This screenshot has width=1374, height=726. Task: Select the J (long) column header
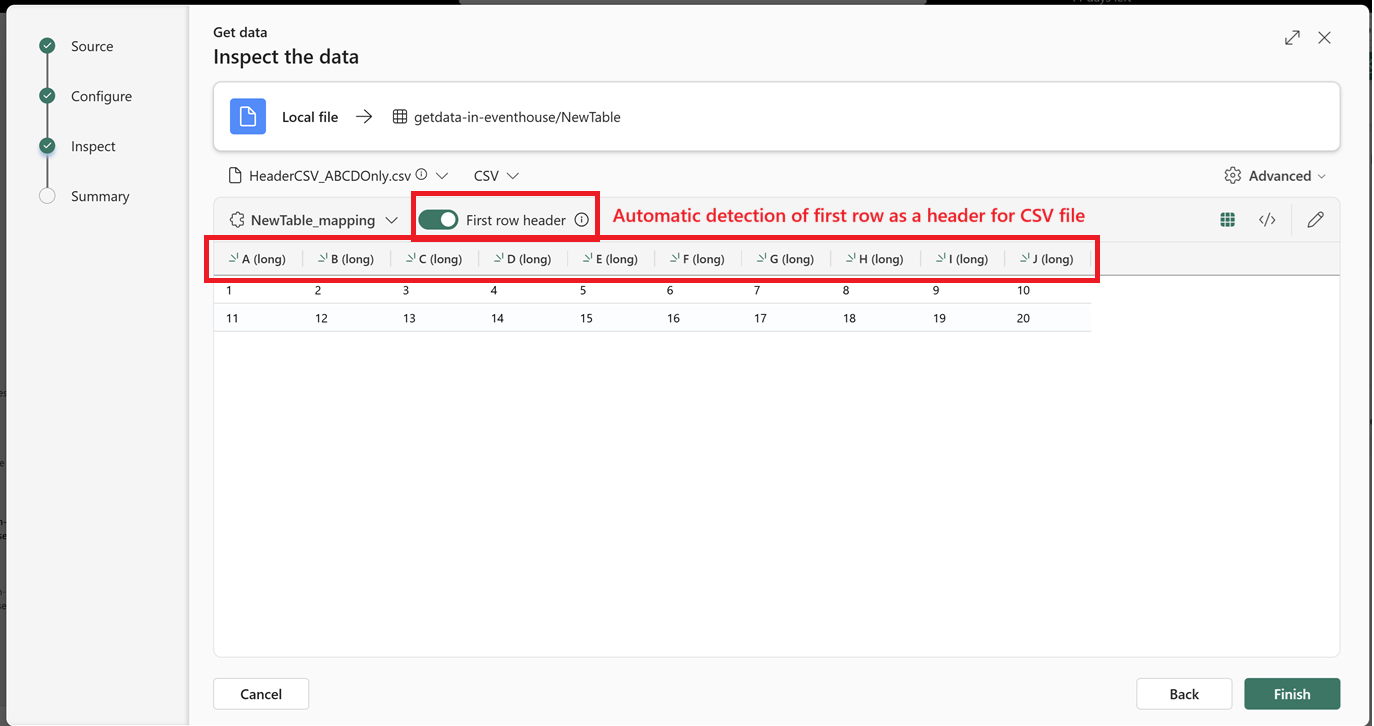[x=1047, y=259]
